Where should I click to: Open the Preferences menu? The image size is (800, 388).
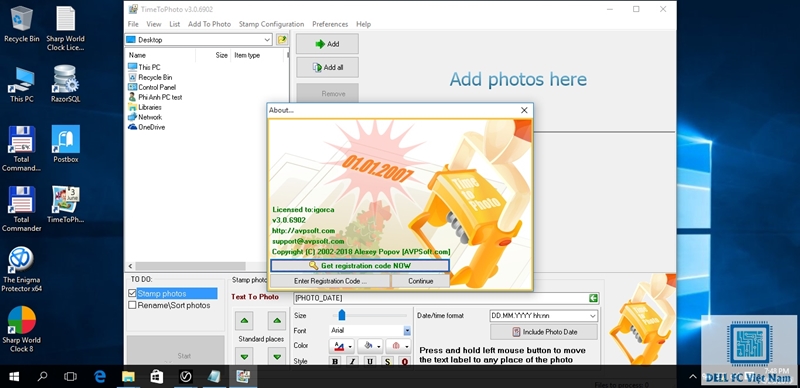pos(330,24)
